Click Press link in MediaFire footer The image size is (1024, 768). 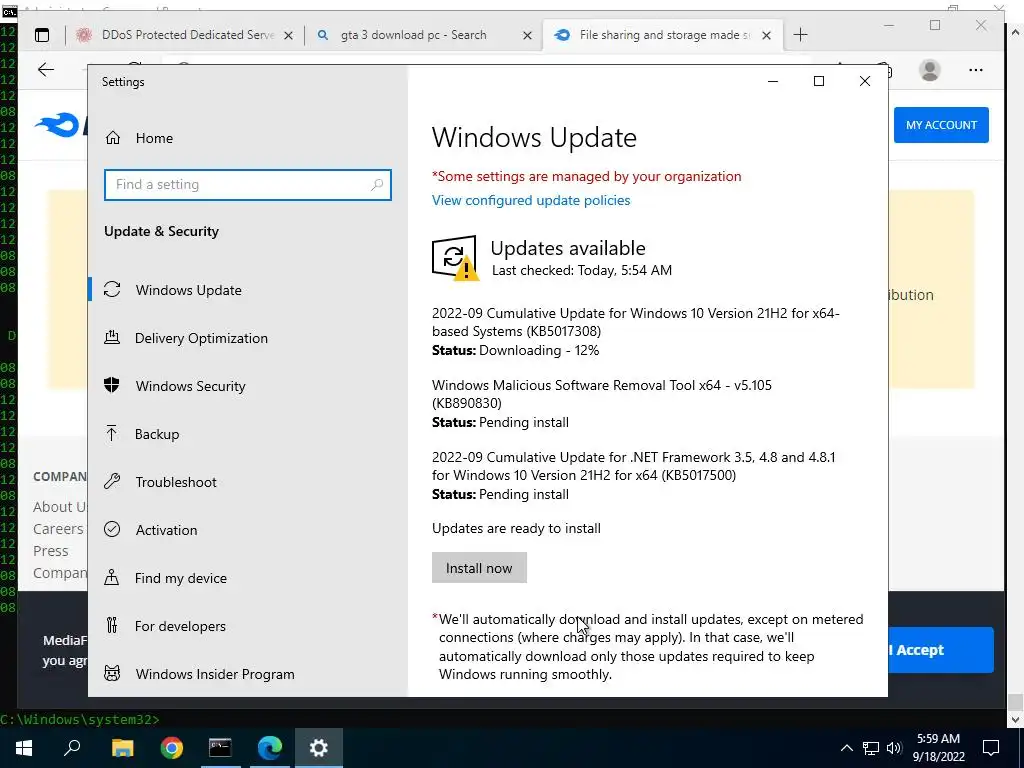click(x=51, y=551)
